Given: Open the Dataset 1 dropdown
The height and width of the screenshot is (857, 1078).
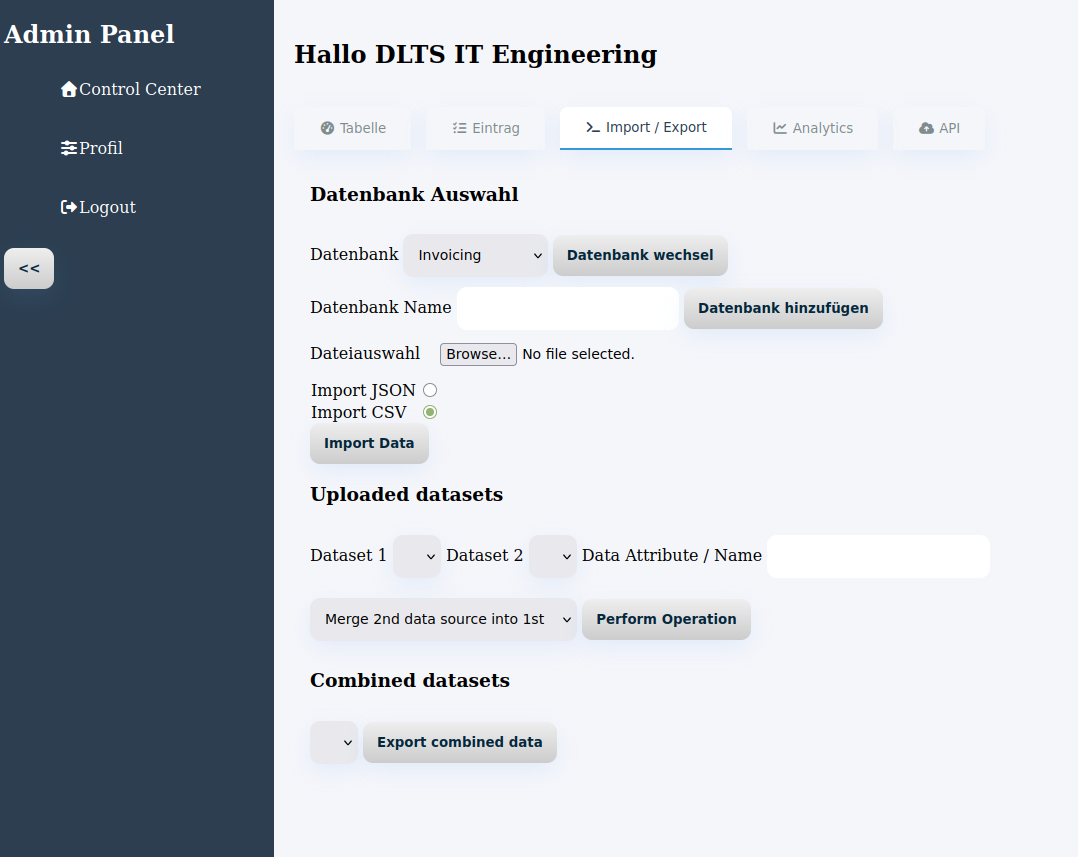Looking at the screenshot, I should click(x=417, y=556).
